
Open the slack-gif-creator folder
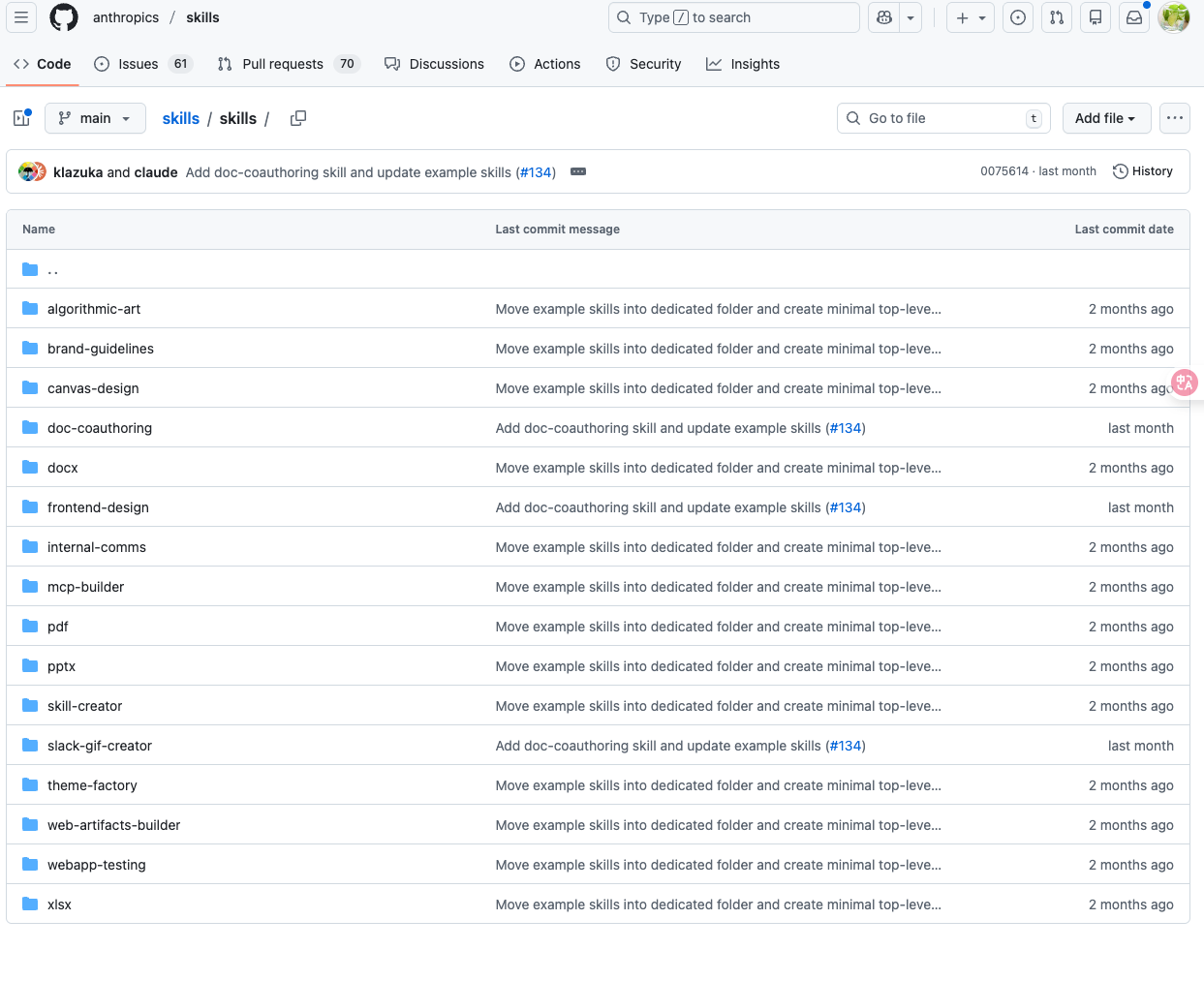coord(100,746)
